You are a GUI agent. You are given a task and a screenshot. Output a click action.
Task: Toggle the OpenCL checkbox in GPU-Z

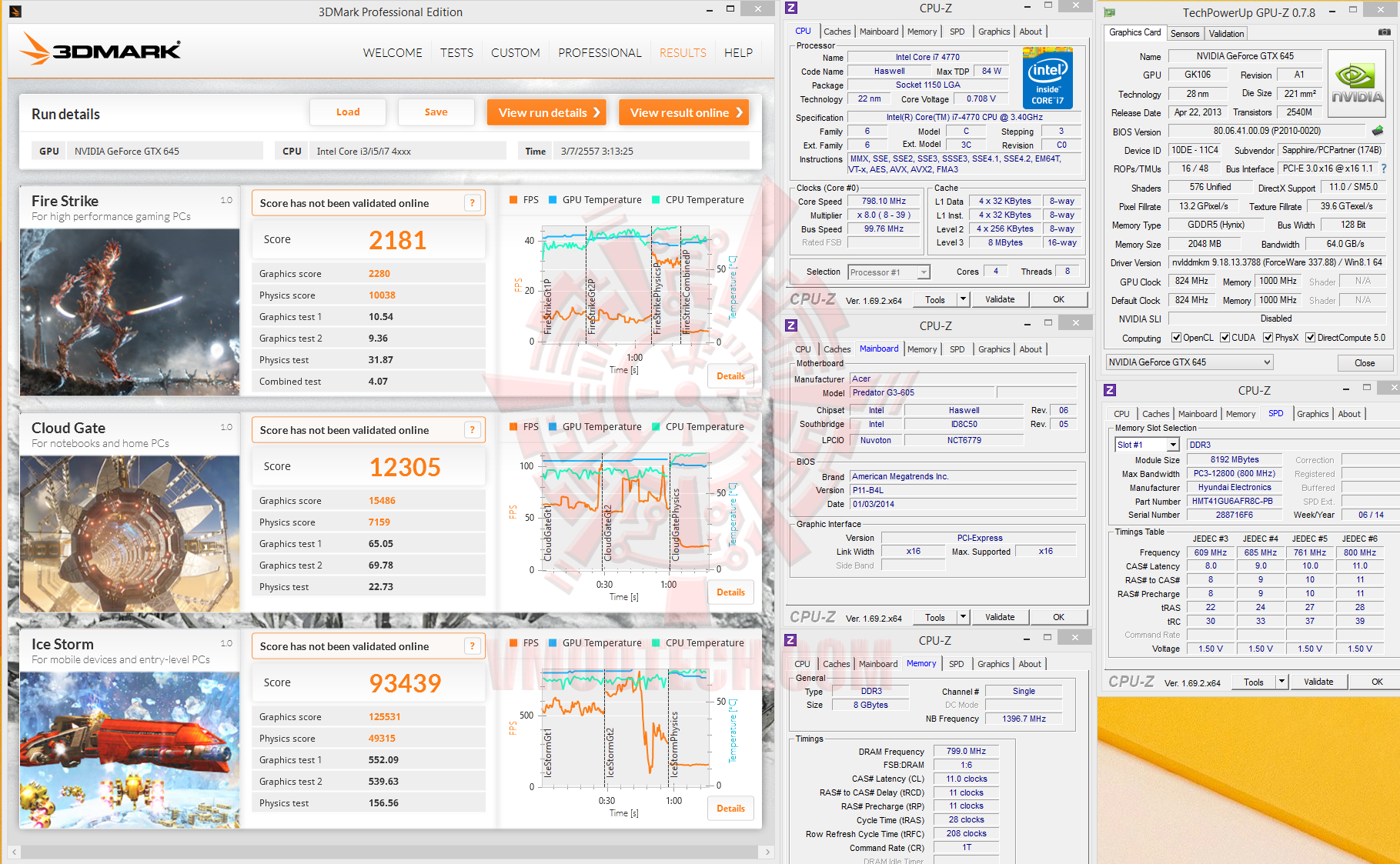pos(1176,338)
